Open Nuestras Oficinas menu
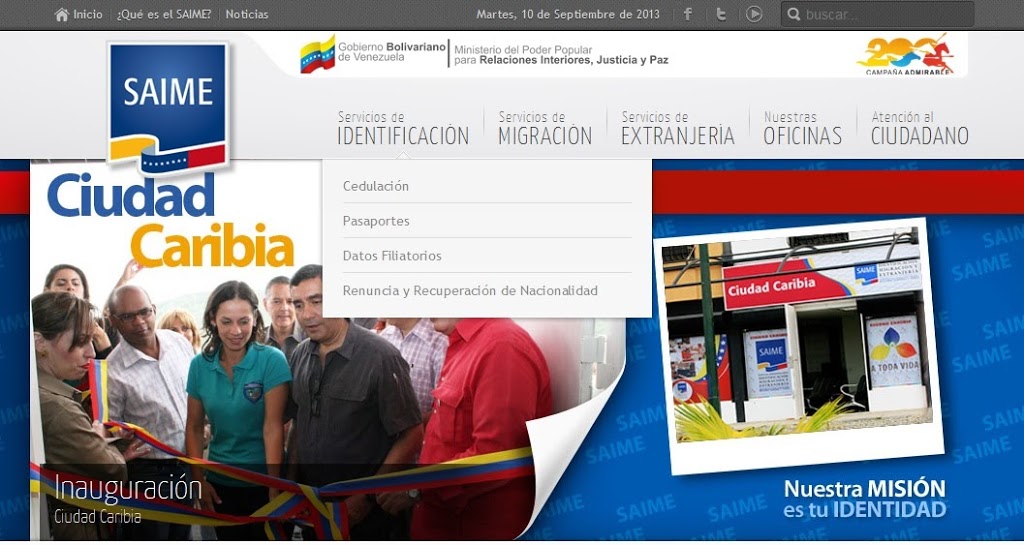 click(803, 128)
